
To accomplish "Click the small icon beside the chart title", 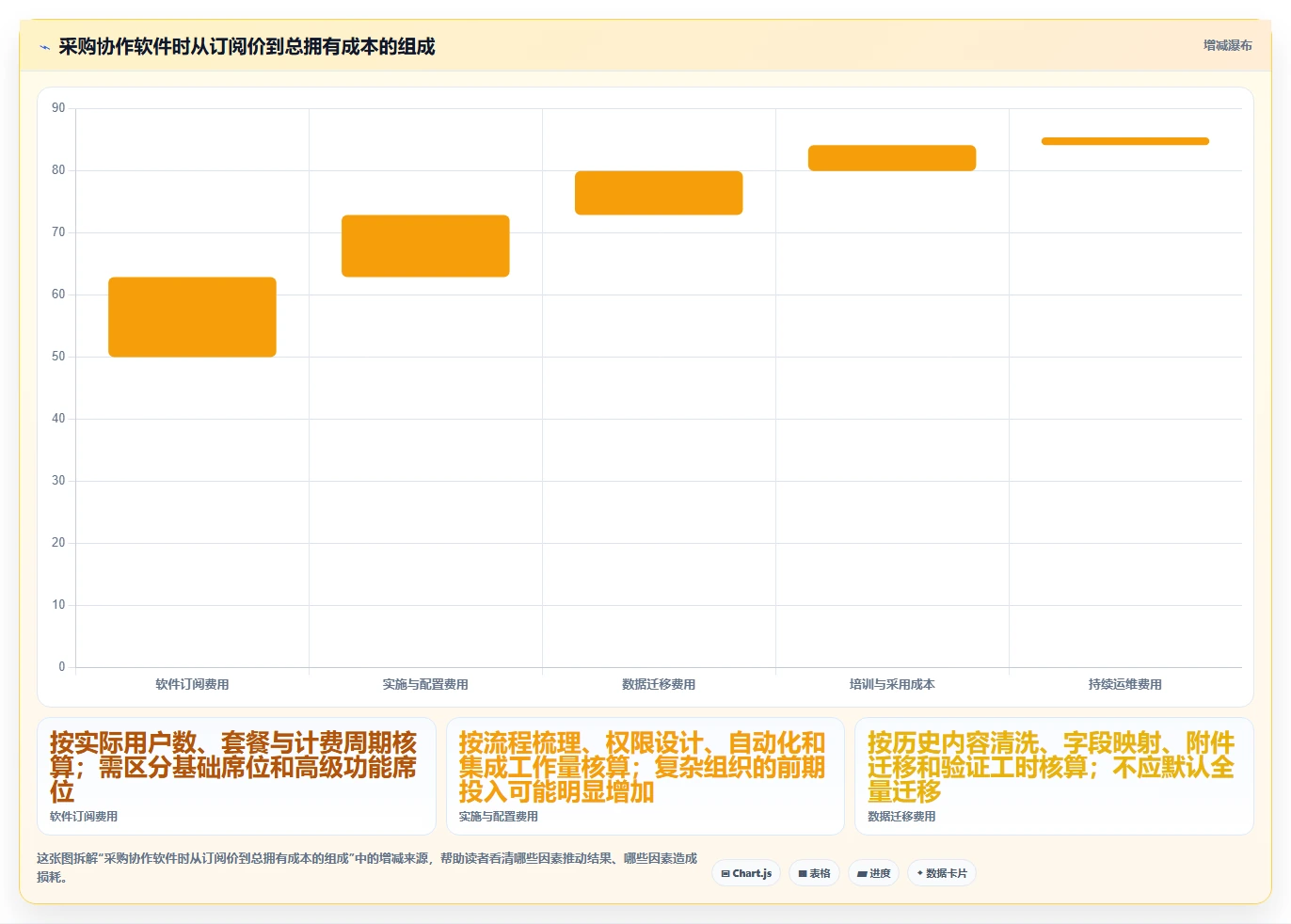I will [44, 47].
